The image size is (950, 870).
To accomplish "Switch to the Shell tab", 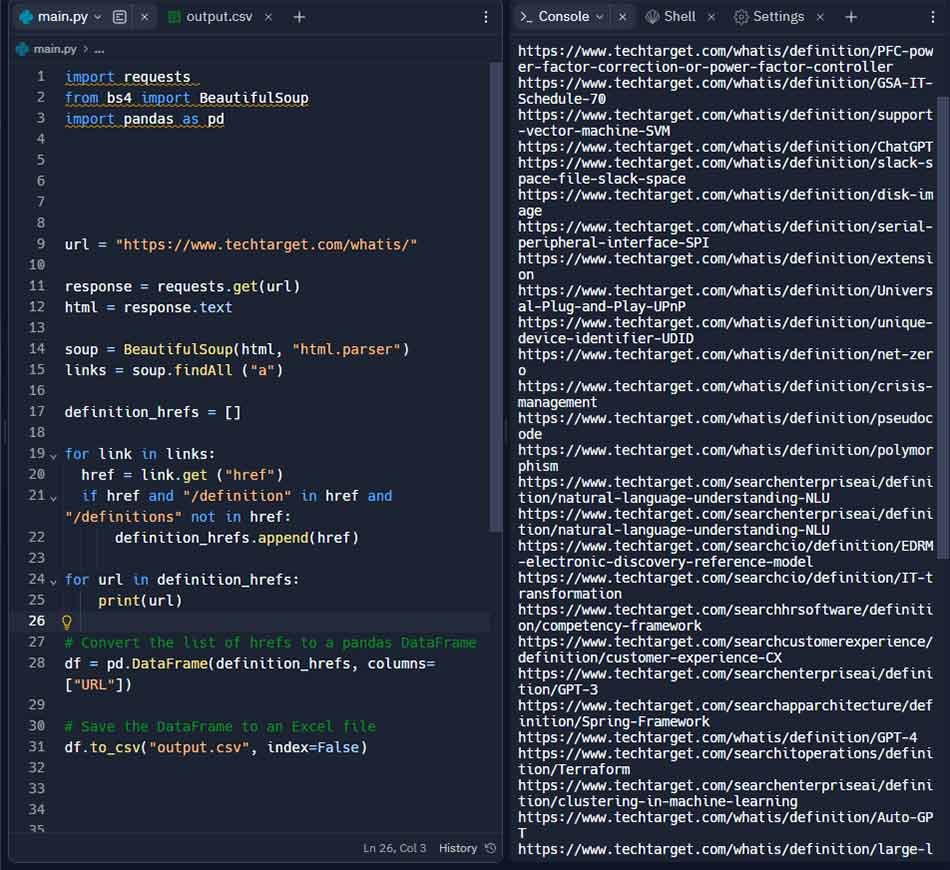I will tap(678, 16).
